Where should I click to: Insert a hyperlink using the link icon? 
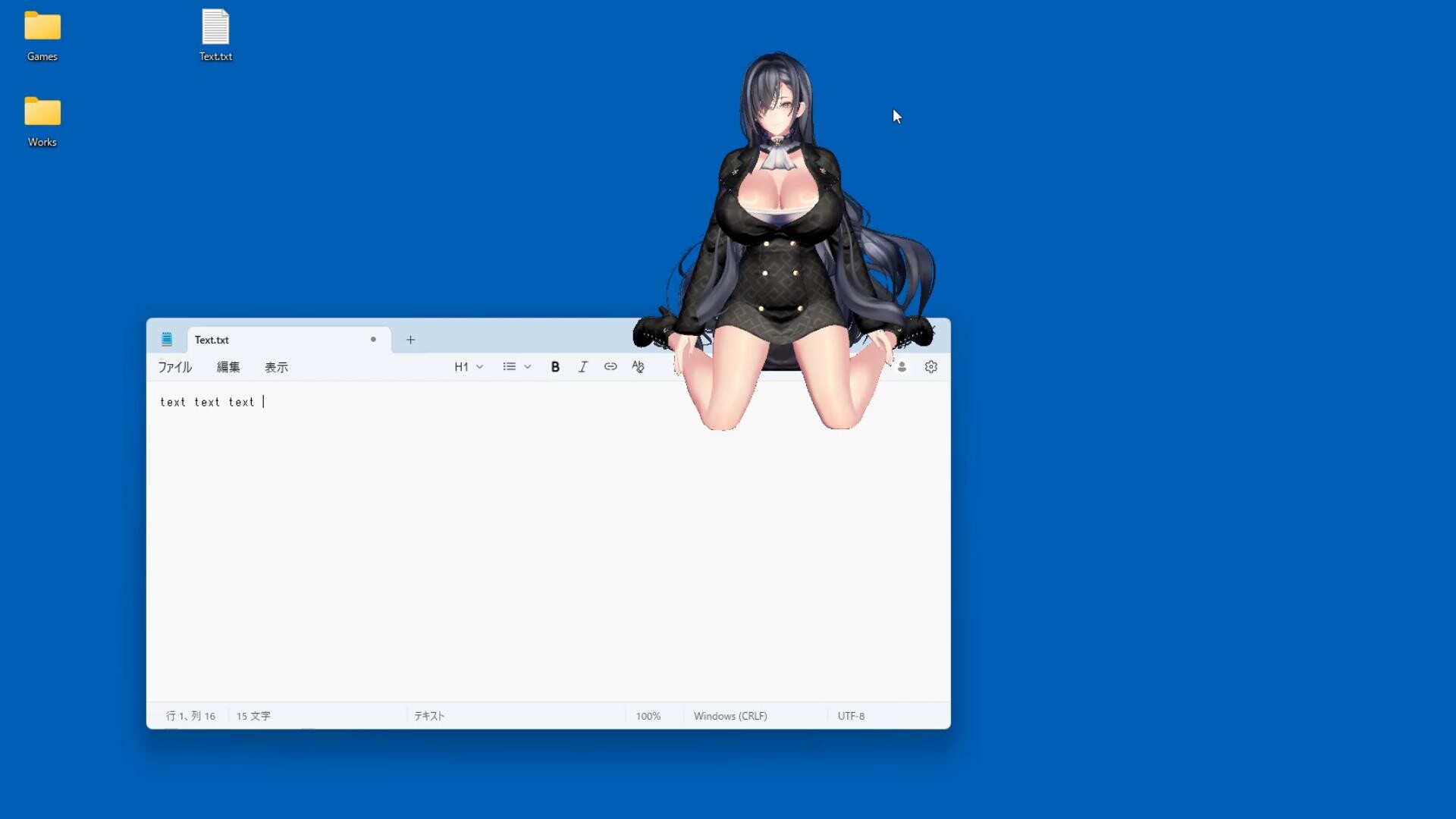(x=610, y=366)
